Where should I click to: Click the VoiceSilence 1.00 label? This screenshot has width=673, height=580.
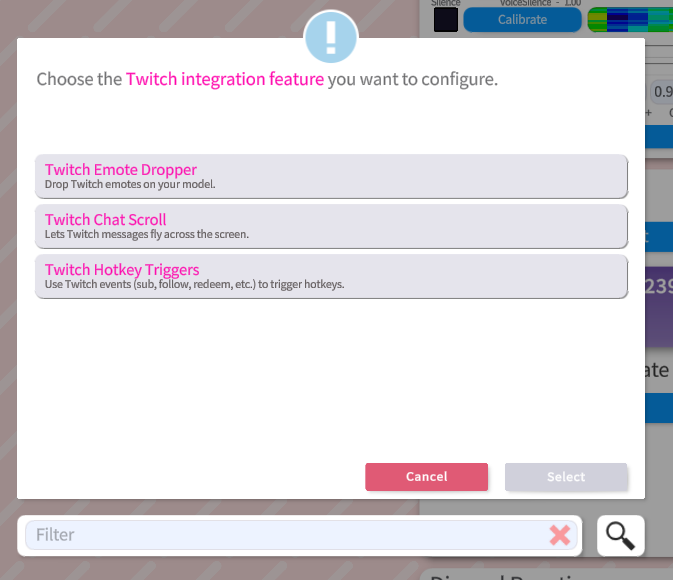[x=540, y=3]
